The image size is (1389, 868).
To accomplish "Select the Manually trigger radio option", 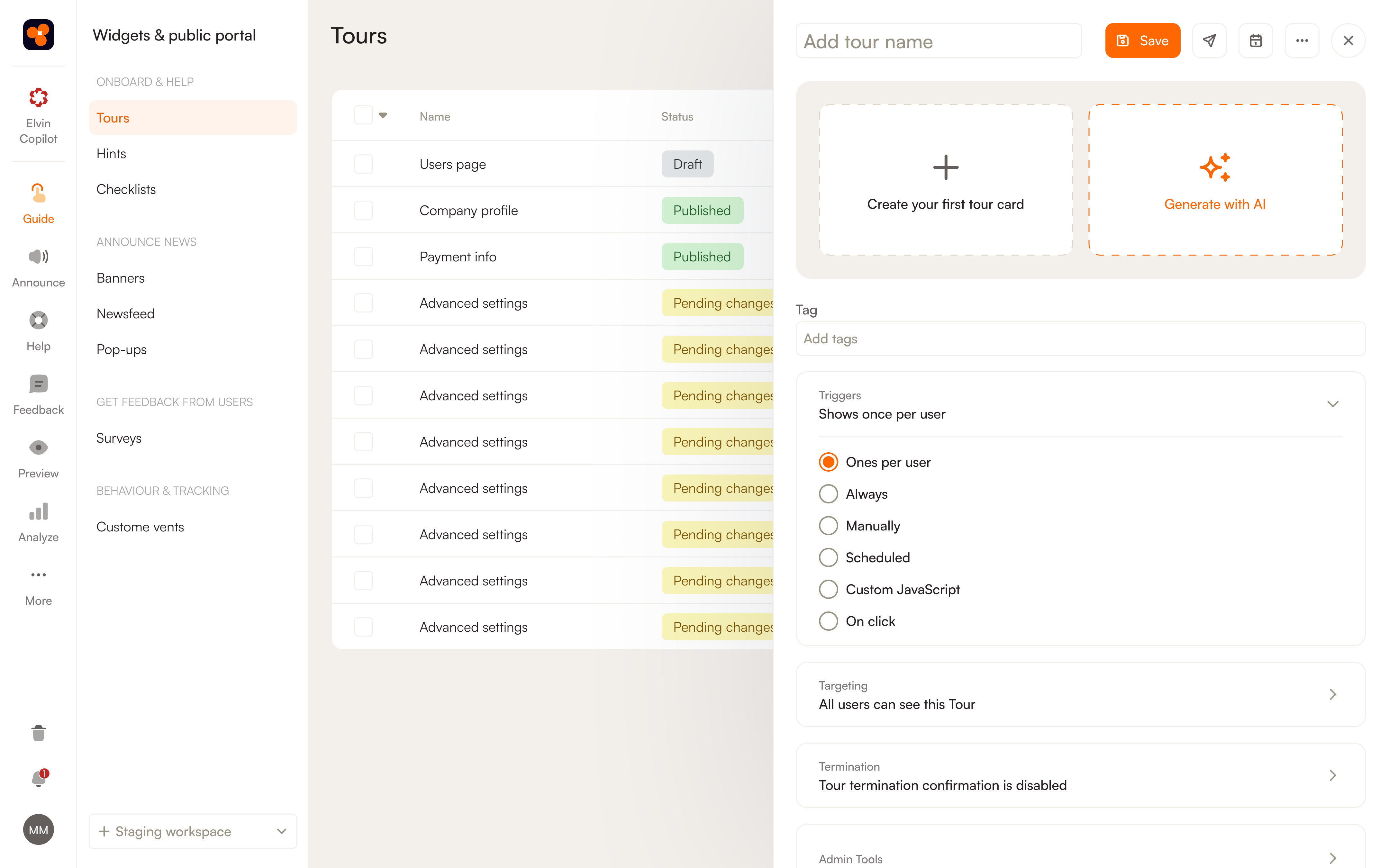I will 828,526.
